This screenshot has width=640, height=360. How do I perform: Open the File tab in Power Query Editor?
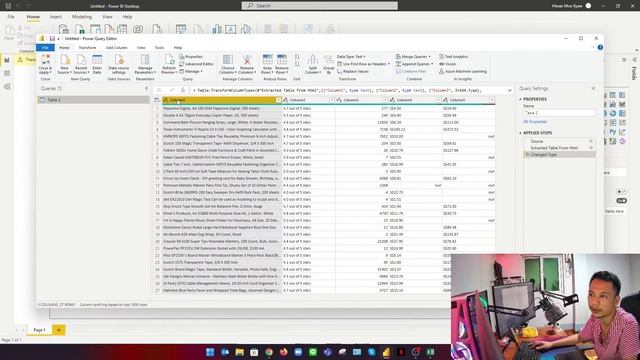(45, 48)
